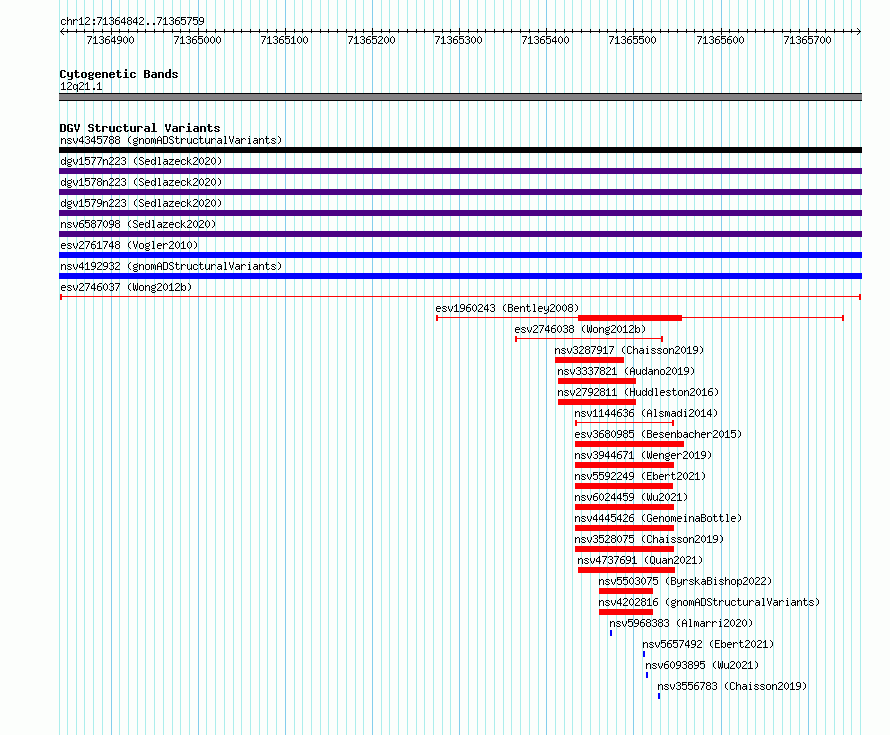Screen dimensions: 890x735
Task: Open variant esv2746037 (Wong2012b) label
Action: [x=126, y=287]
